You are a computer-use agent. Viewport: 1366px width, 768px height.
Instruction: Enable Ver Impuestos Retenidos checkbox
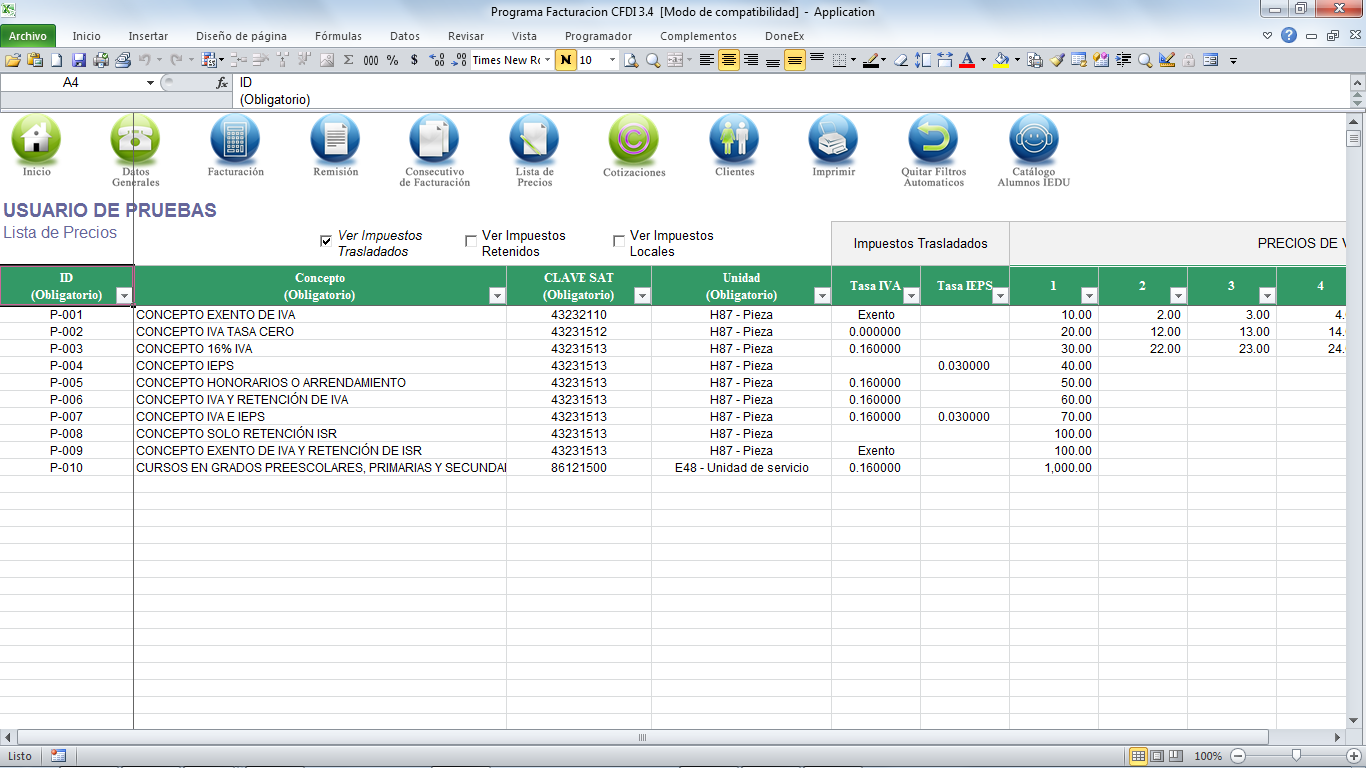[x=471, y=241]
